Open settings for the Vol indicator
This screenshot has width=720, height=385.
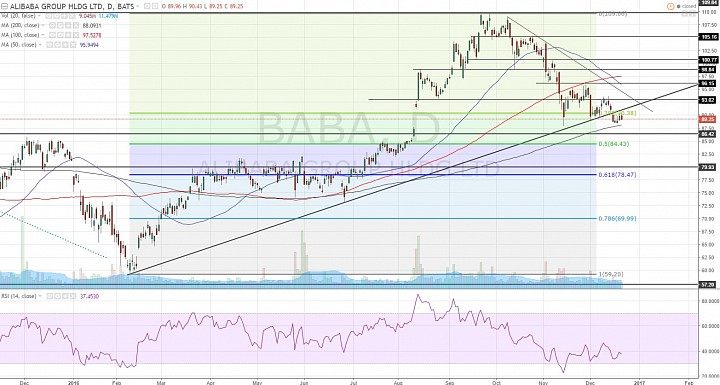point(56,16)
